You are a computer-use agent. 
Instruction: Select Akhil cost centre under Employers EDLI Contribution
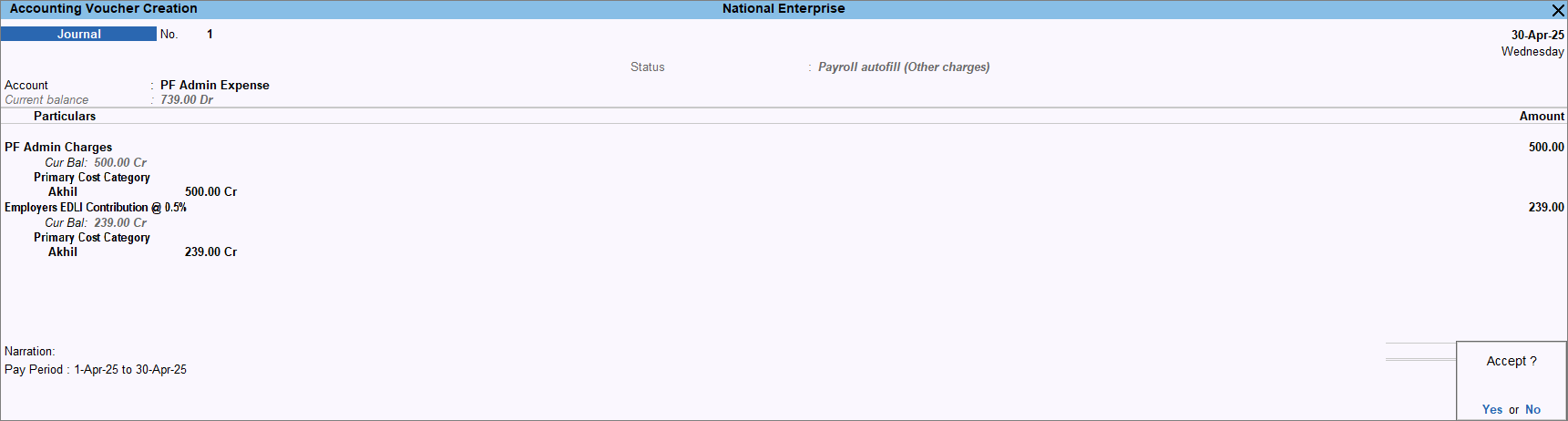[x=63, y=252]
